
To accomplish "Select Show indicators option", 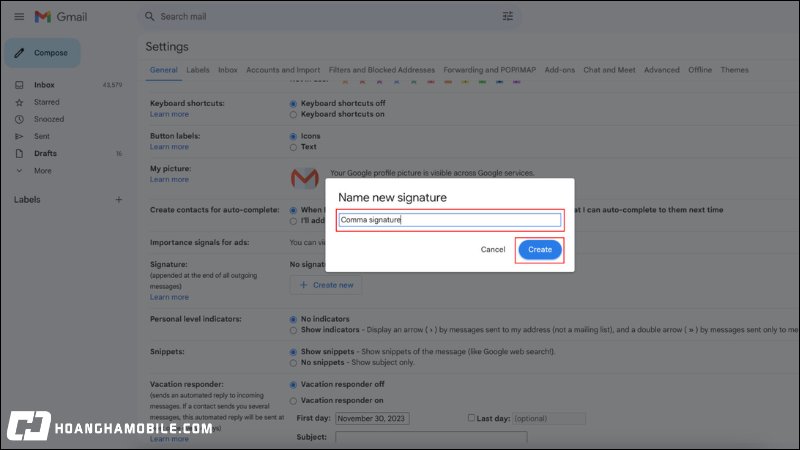I will tap(293, 330).
